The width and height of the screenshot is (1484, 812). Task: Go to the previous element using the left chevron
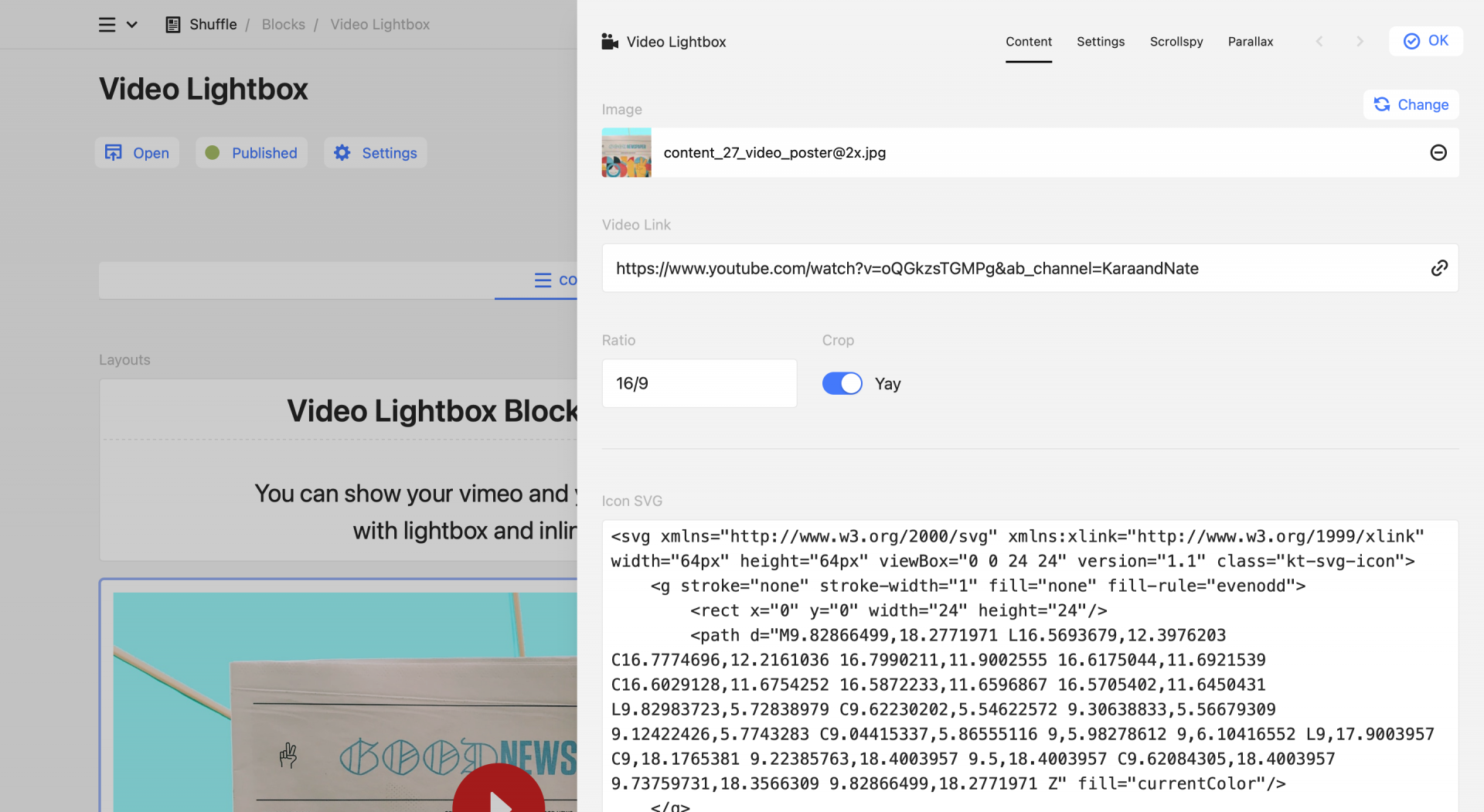(1319, 42)
